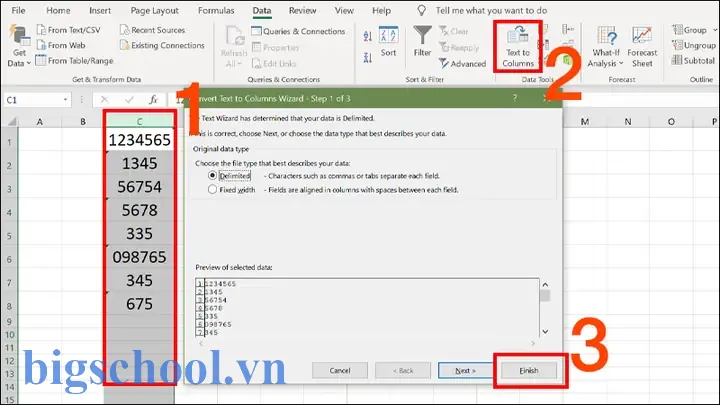
Task: Select cell containing 675
Action: pos(140,304)
